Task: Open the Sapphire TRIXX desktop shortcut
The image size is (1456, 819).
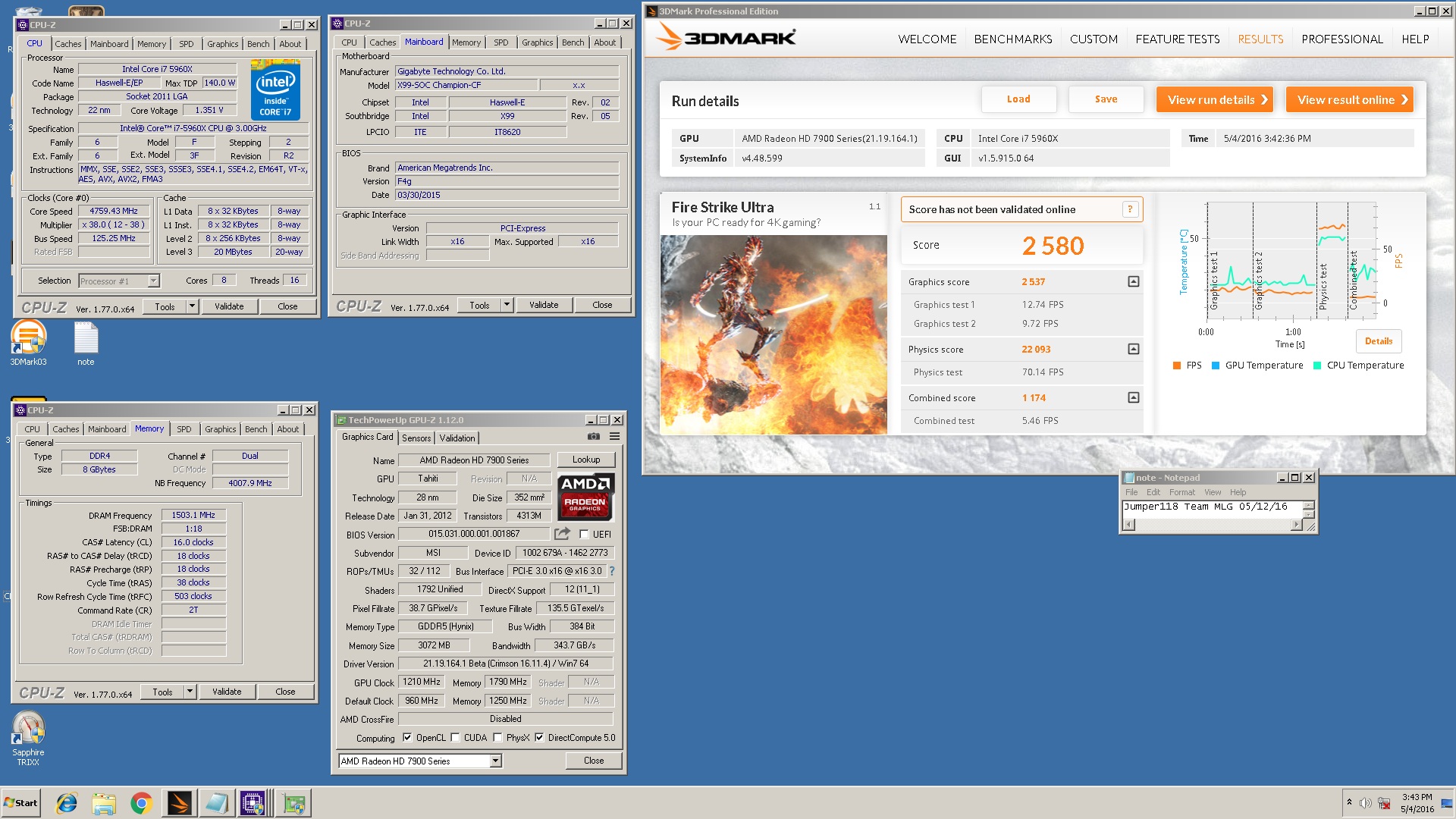Action: coord(28,739)
